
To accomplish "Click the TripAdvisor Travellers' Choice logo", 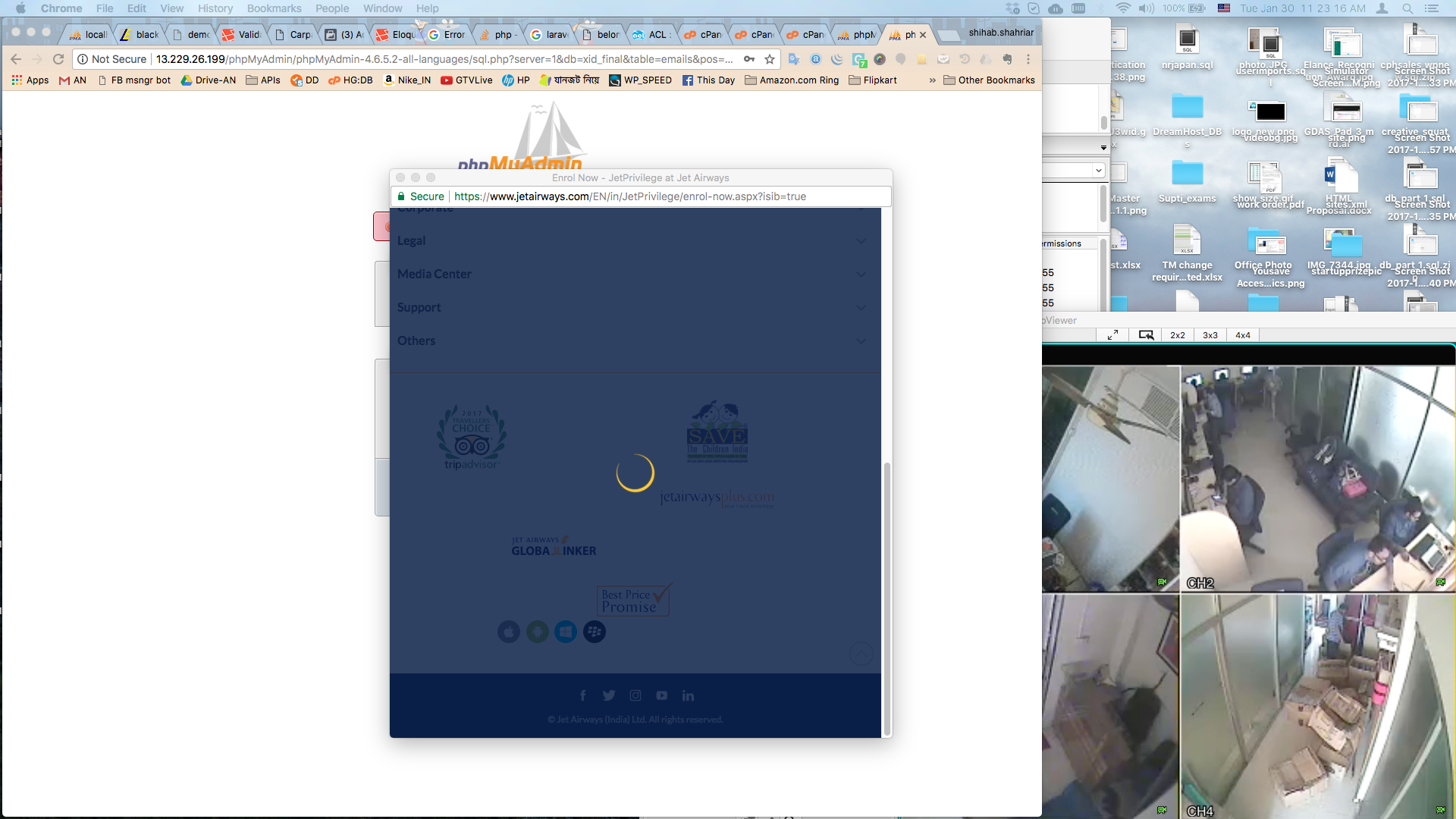I will (471, 437).
